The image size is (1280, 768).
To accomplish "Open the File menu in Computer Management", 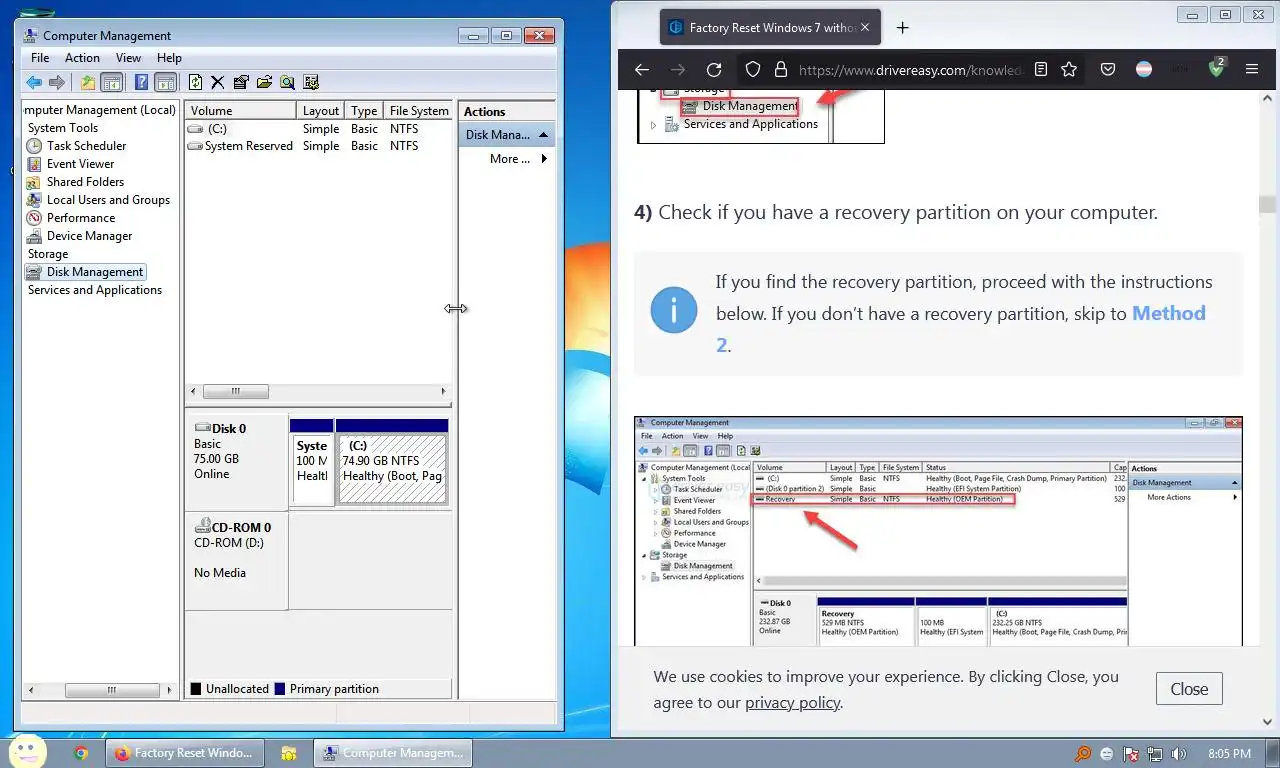I will pos(40,58).
